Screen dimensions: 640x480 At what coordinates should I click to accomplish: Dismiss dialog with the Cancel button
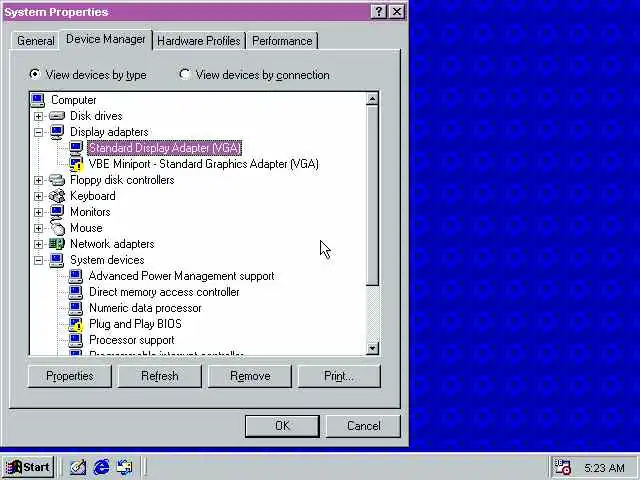(x=363, y=426)
